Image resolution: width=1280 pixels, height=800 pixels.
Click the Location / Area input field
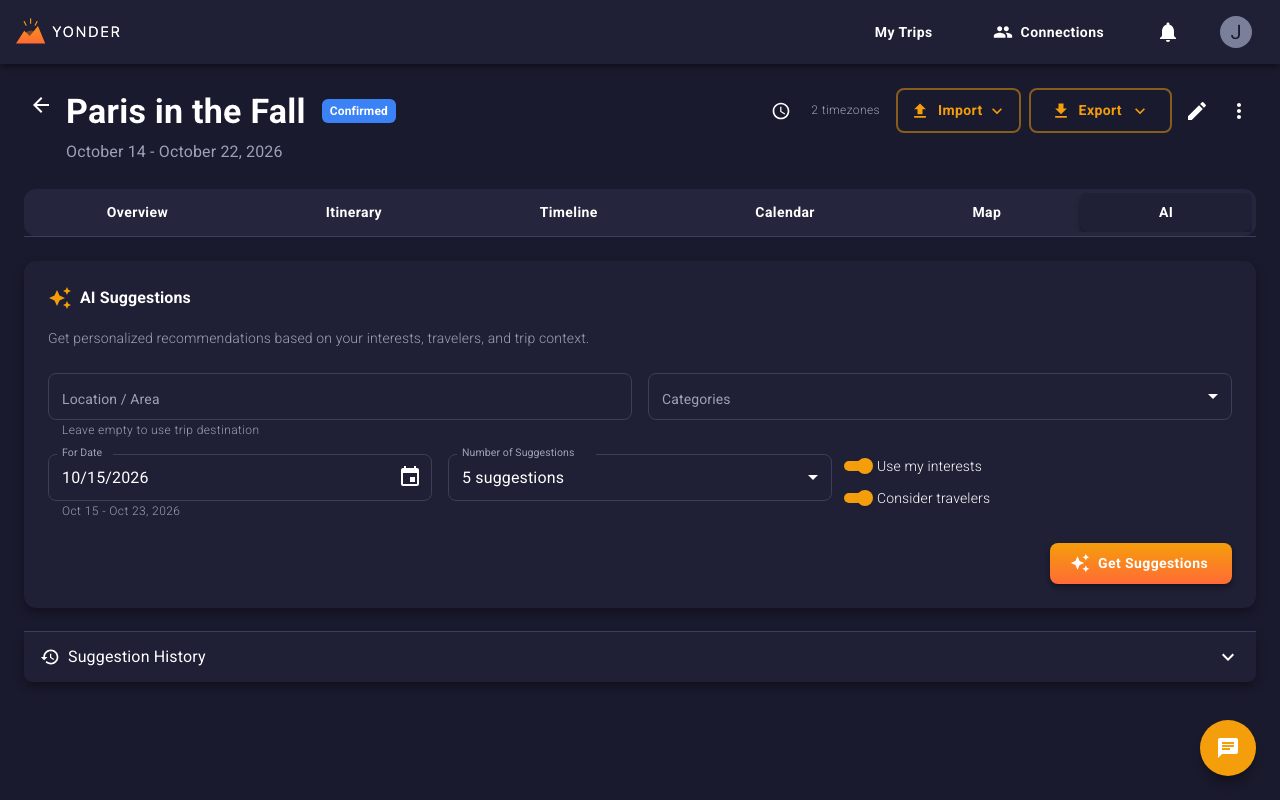point(340,396)
